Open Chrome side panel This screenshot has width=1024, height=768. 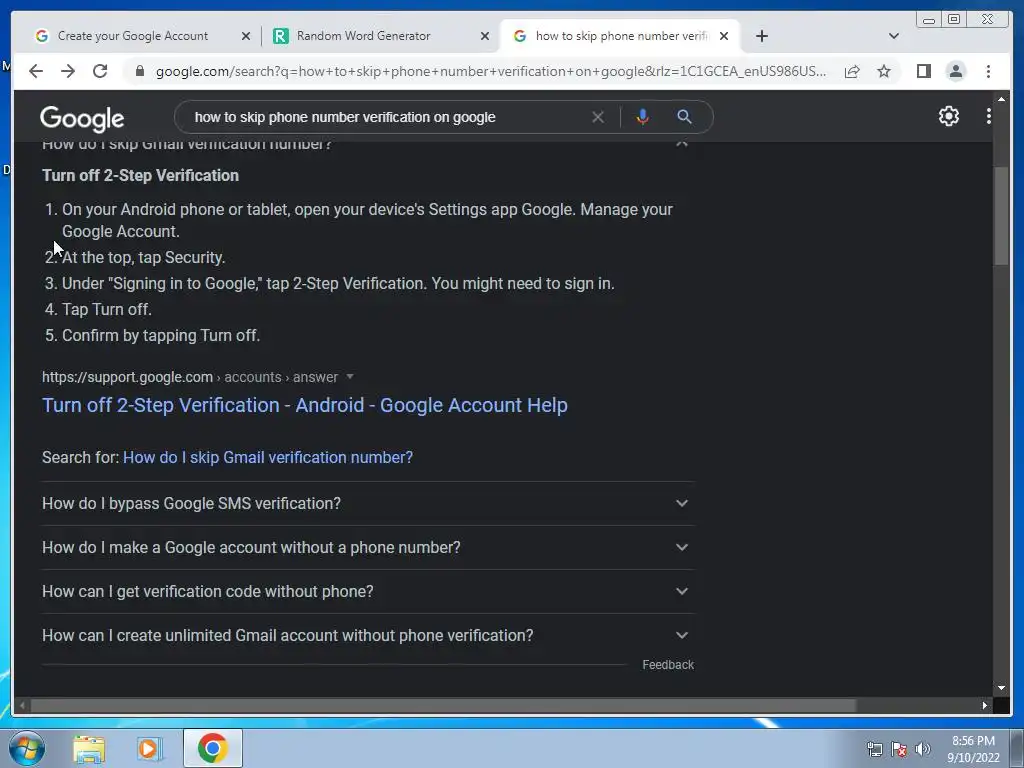[x=923, y=71]
